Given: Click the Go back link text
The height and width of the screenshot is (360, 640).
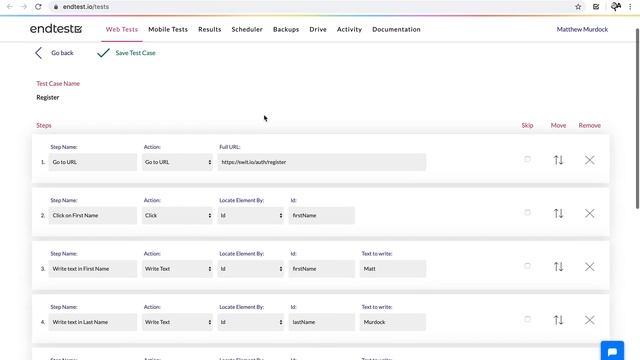Looking at the screenshot, I should [62, 53].
